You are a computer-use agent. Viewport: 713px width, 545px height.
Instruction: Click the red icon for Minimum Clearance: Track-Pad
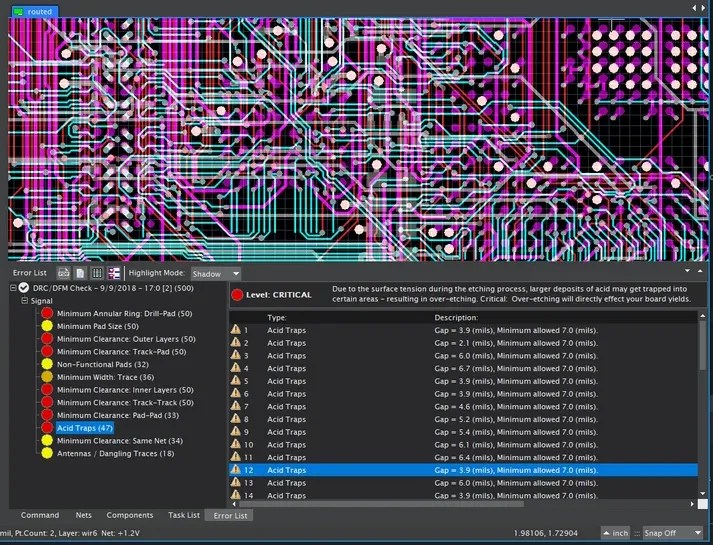[x=47, y=351]
